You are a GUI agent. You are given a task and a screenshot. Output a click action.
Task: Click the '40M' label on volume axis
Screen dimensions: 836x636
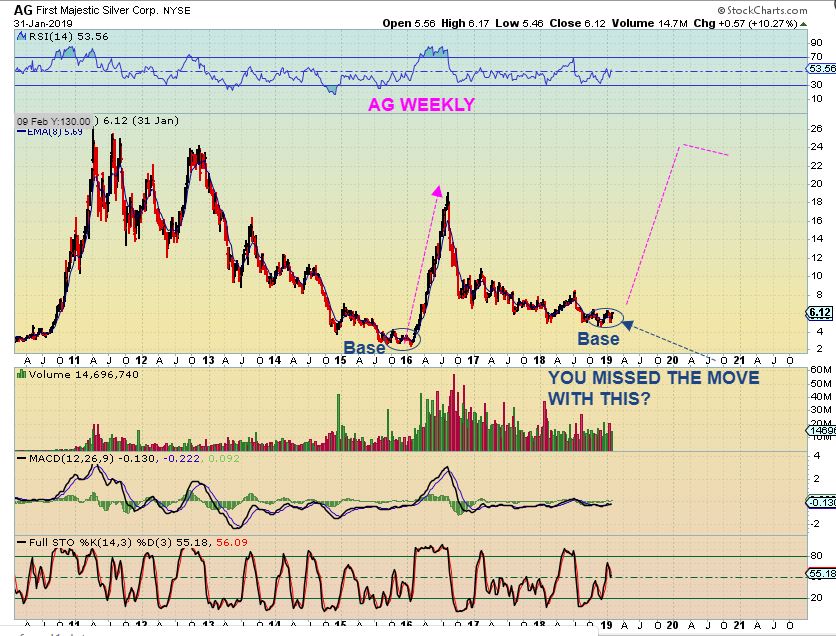pyautogui.click(x=821, y=397)
